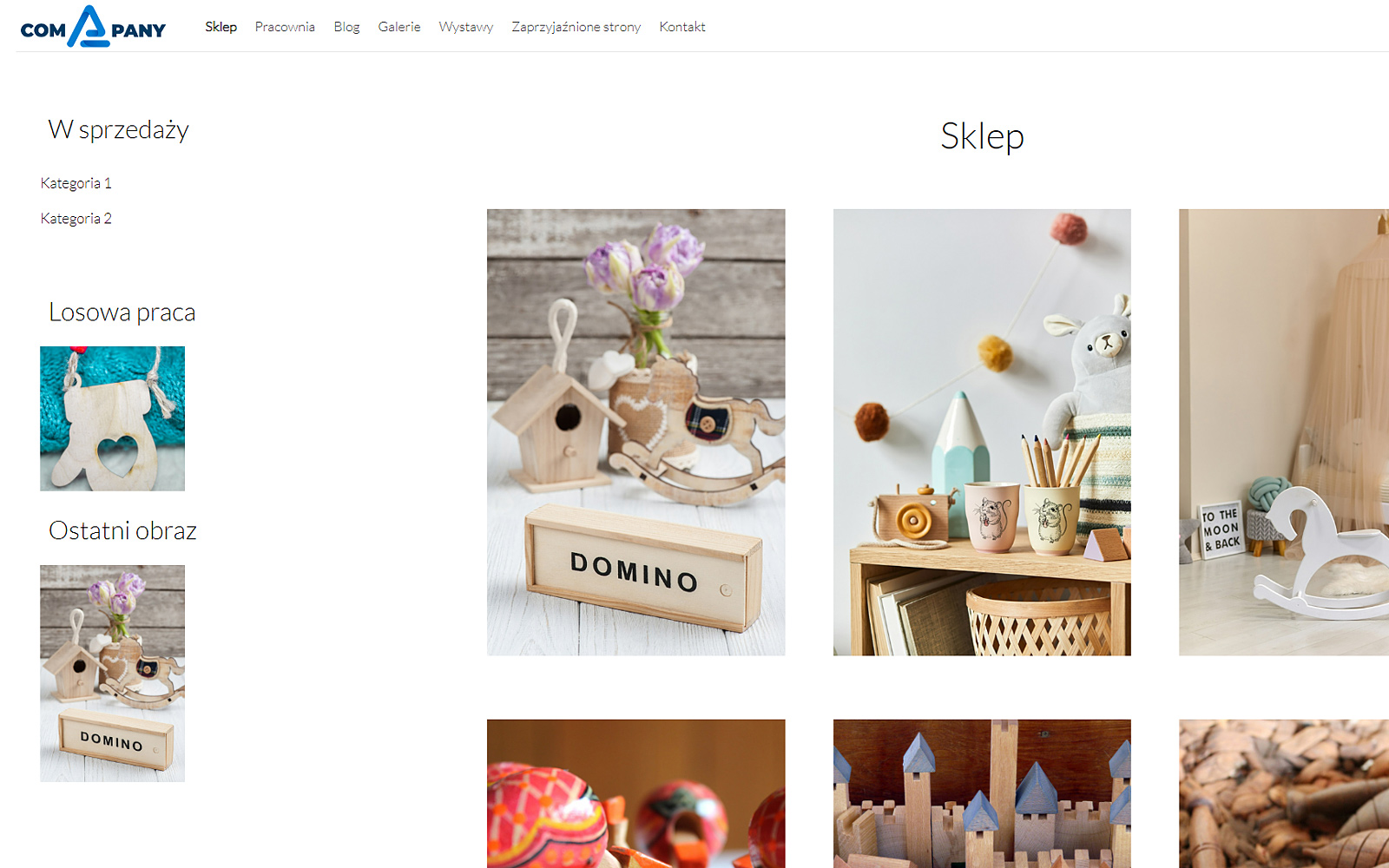1389x868 pixels.
Task: Select the painted Easter eggs product image
Action: (x=635, y=793)
